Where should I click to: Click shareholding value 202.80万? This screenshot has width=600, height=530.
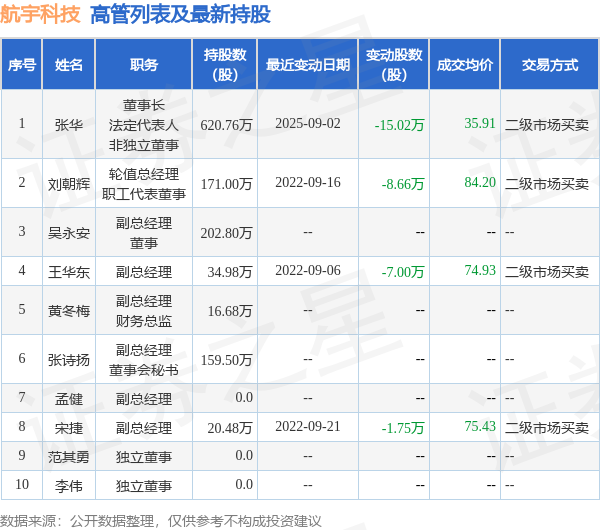pyautogui.click(x=227, y=233)
